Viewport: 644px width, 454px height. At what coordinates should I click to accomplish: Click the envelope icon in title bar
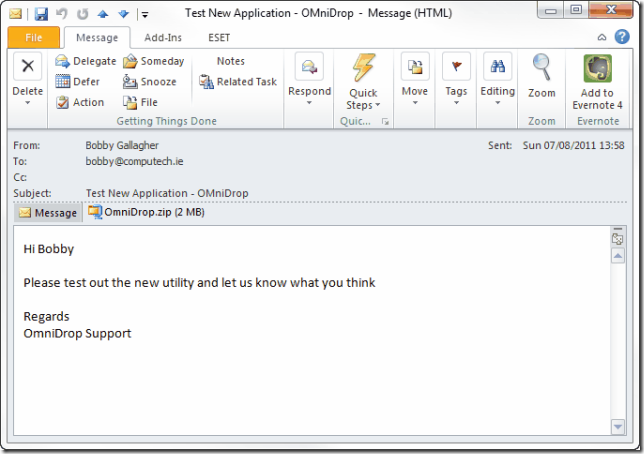point(15,14)
